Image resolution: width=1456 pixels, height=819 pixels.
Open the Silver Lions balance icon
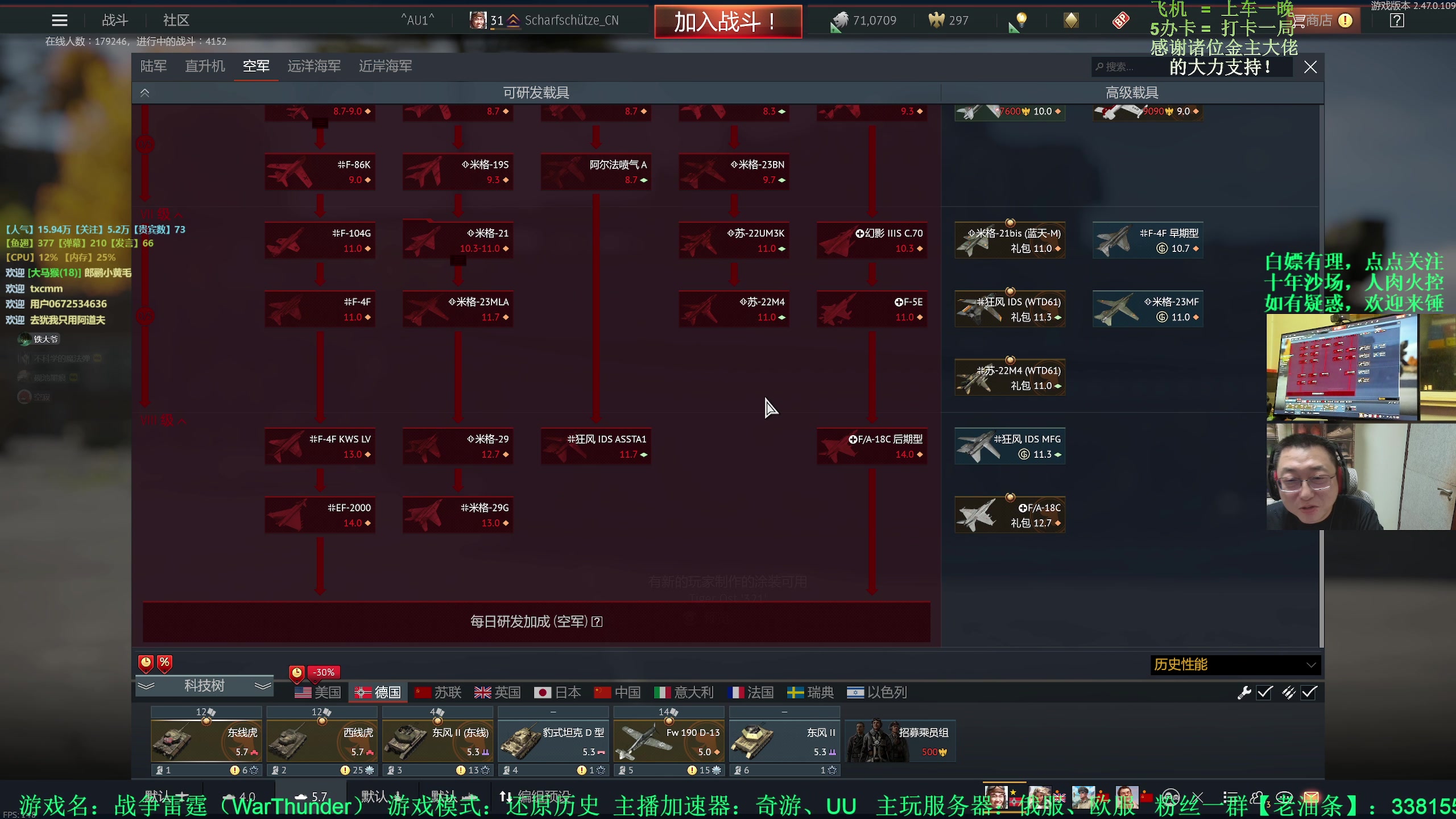coord(839,21)
